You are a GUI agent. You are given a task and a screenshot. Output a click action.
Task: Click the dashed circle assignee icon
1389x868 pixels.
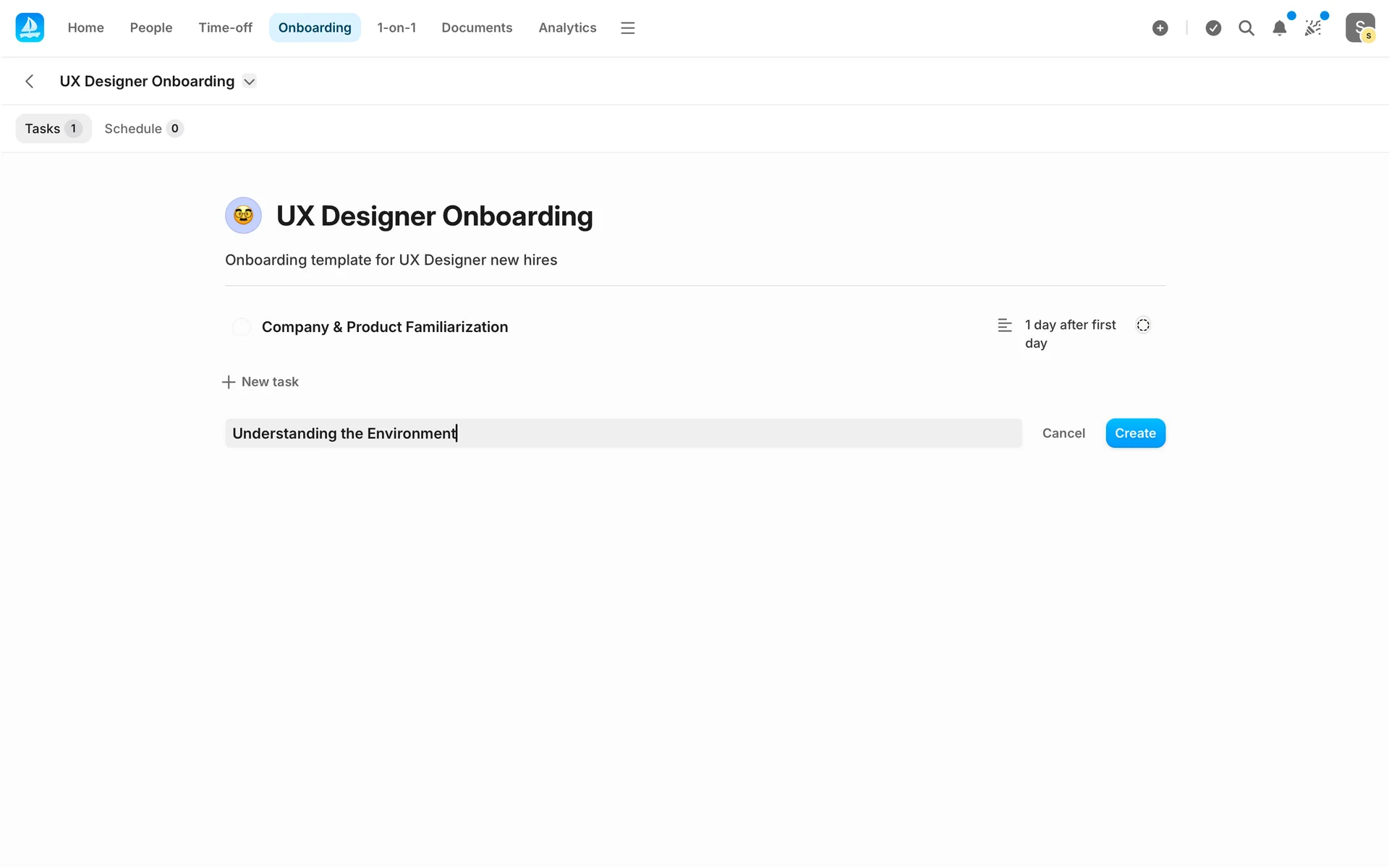tap(1143, 325)
